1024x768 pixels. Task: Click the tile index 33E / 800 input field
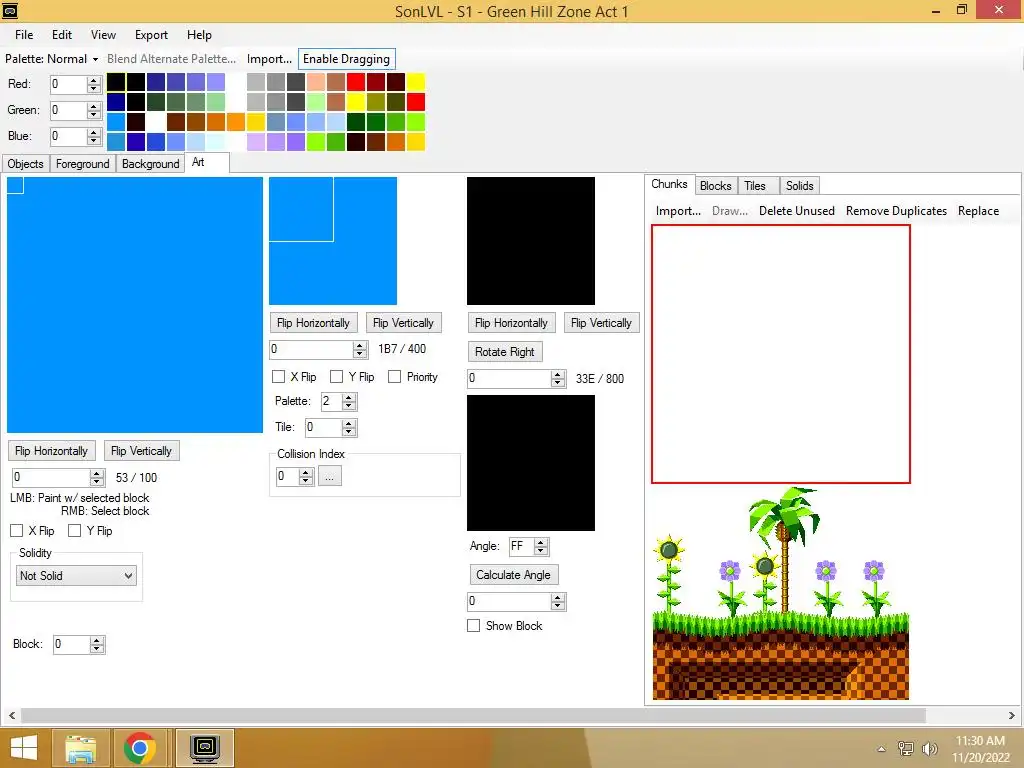click(509, 378)
